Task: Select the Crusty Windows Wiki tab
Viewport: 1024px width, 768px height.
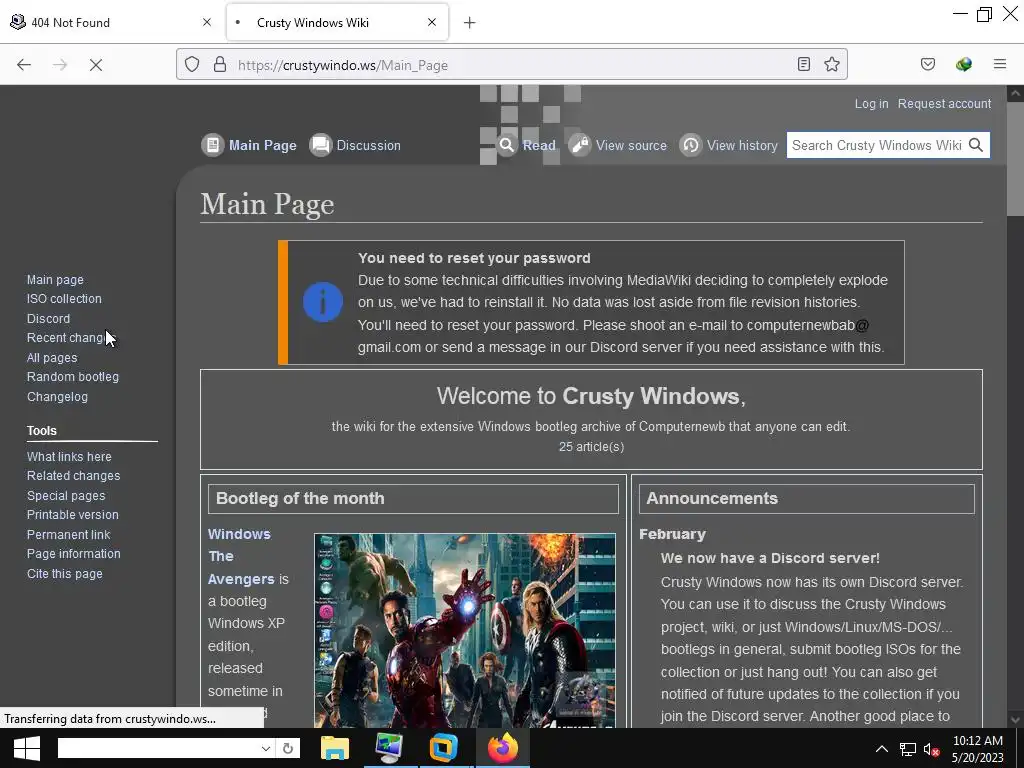Action: point(337,22)
